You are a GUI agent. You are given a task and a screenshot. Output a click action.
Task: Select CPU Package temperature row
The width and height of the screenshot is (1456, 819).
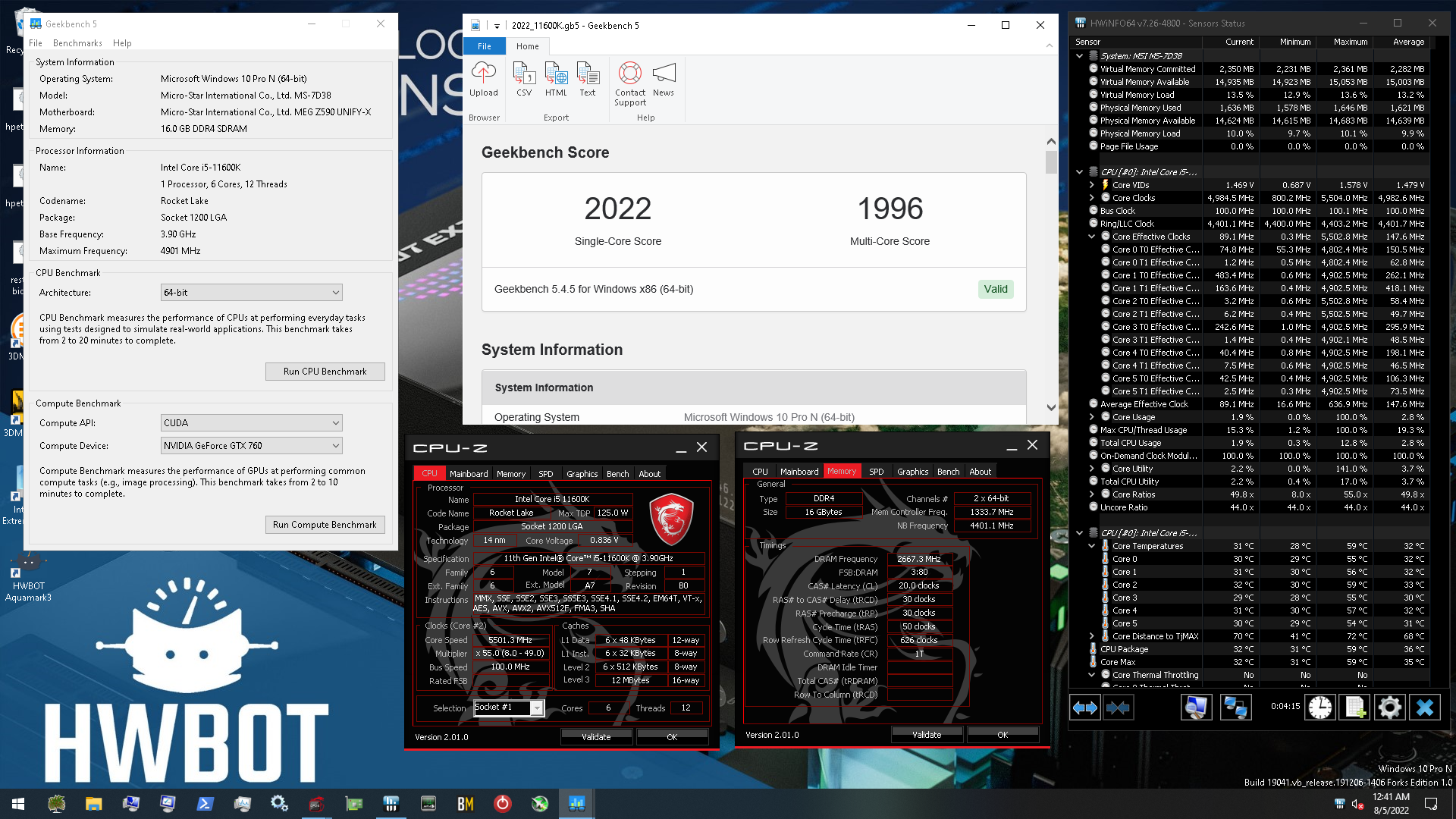click(1257, 649)
